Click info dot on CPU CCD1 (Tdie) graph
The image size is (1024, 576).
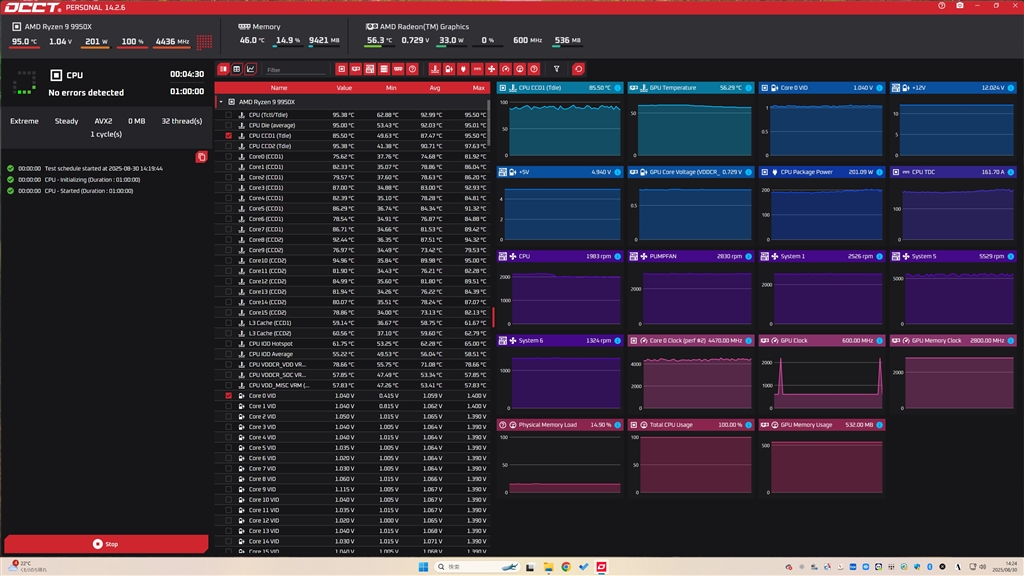[x=618, y=88]
